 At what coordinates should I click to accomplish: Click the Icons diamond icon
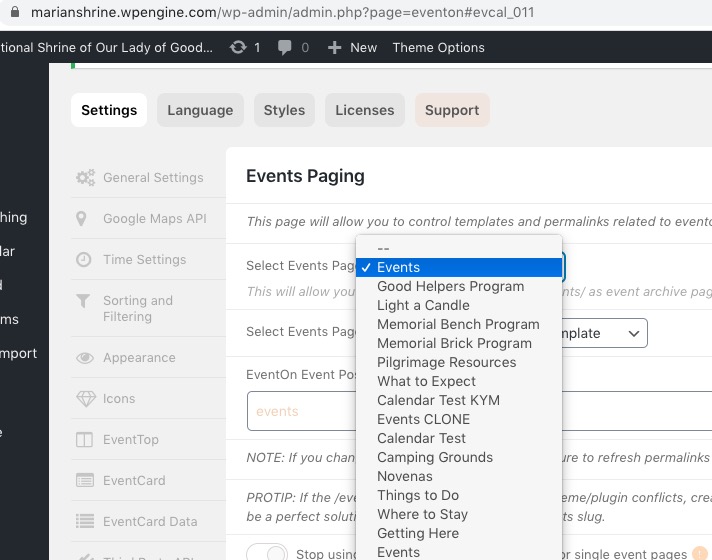point(85,399)
